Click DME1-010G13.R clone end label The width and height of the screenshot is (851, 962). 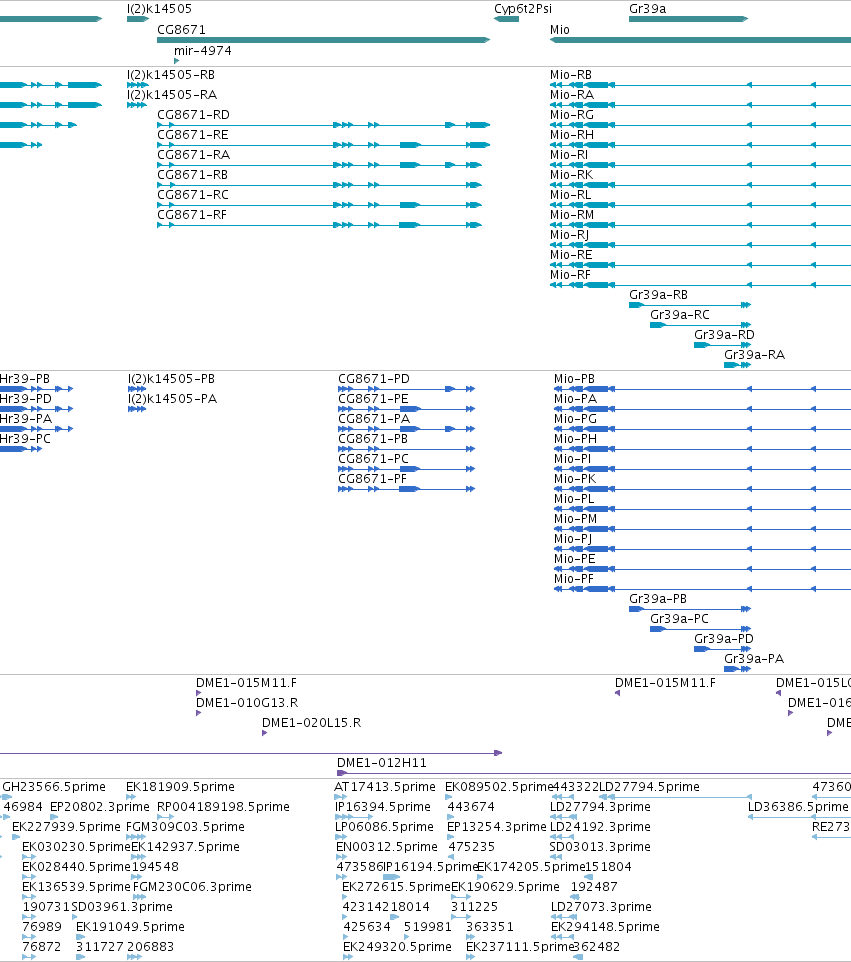tap(247, 702)
